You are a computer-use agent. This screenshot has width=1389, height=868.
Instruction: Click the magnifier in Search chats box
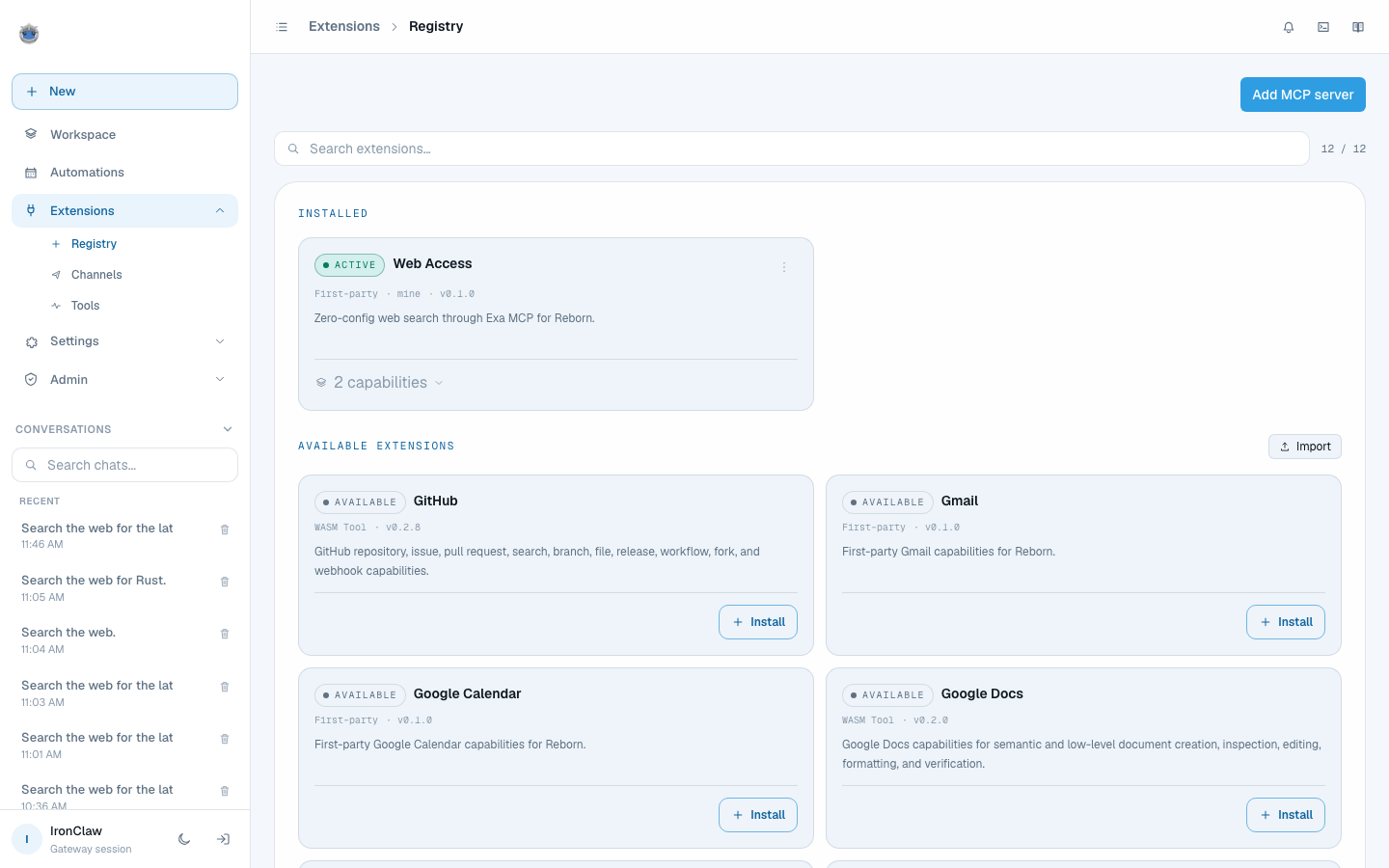[31, 465]
